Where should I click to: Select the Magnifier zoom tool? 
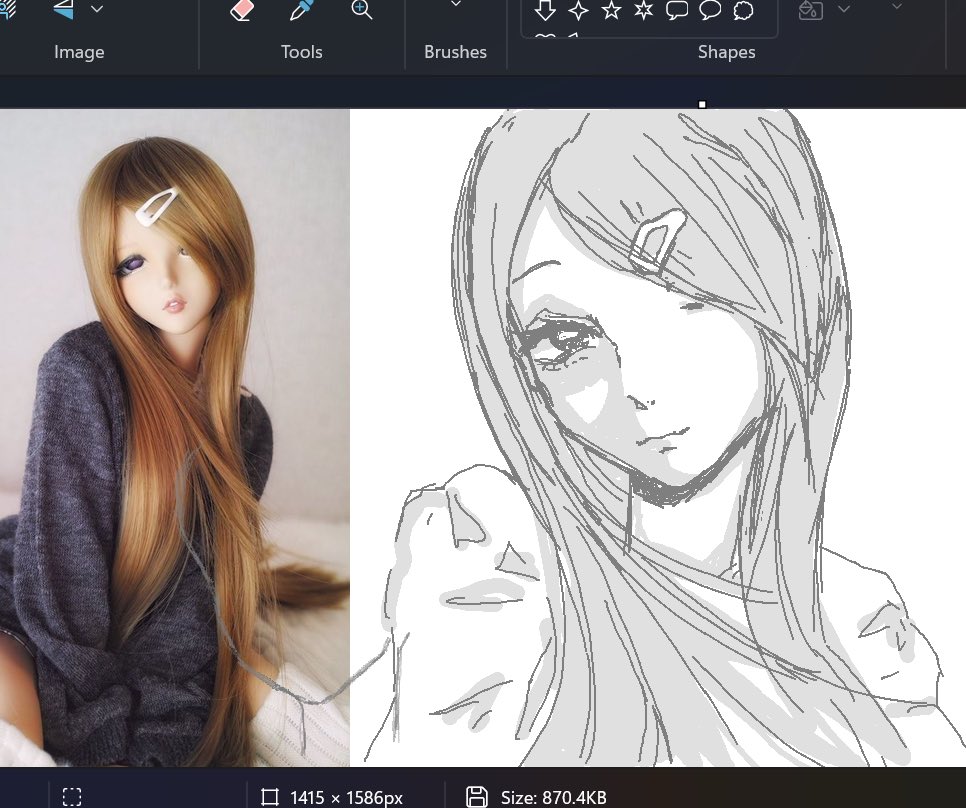[x=361, y=9]
